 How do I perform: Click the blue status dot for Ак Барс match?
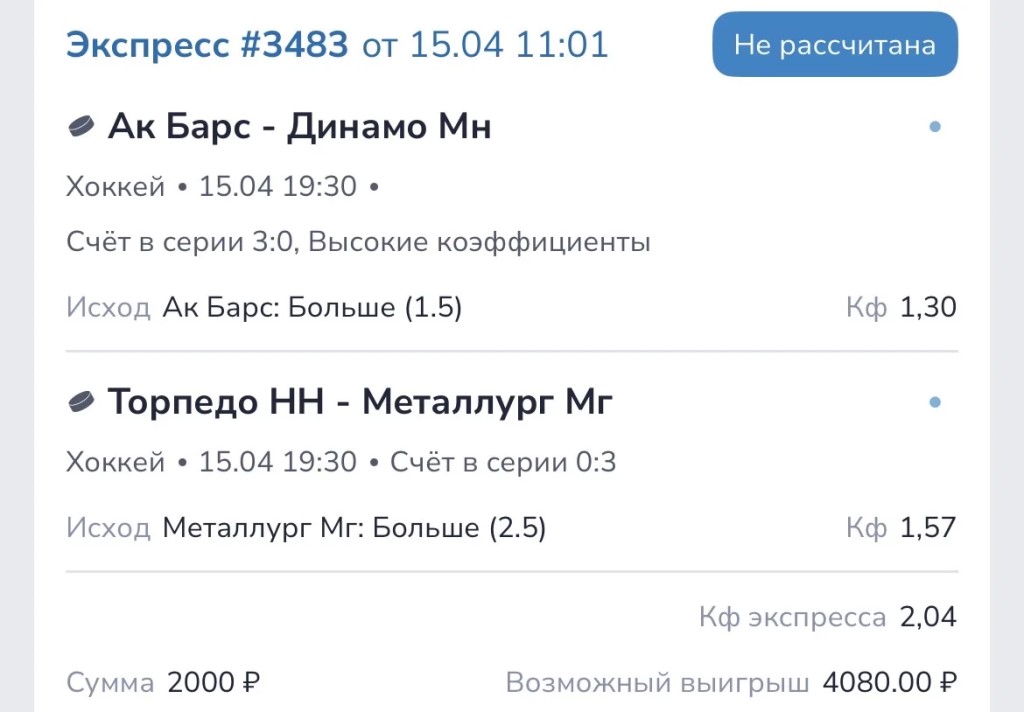coord(935,127)
